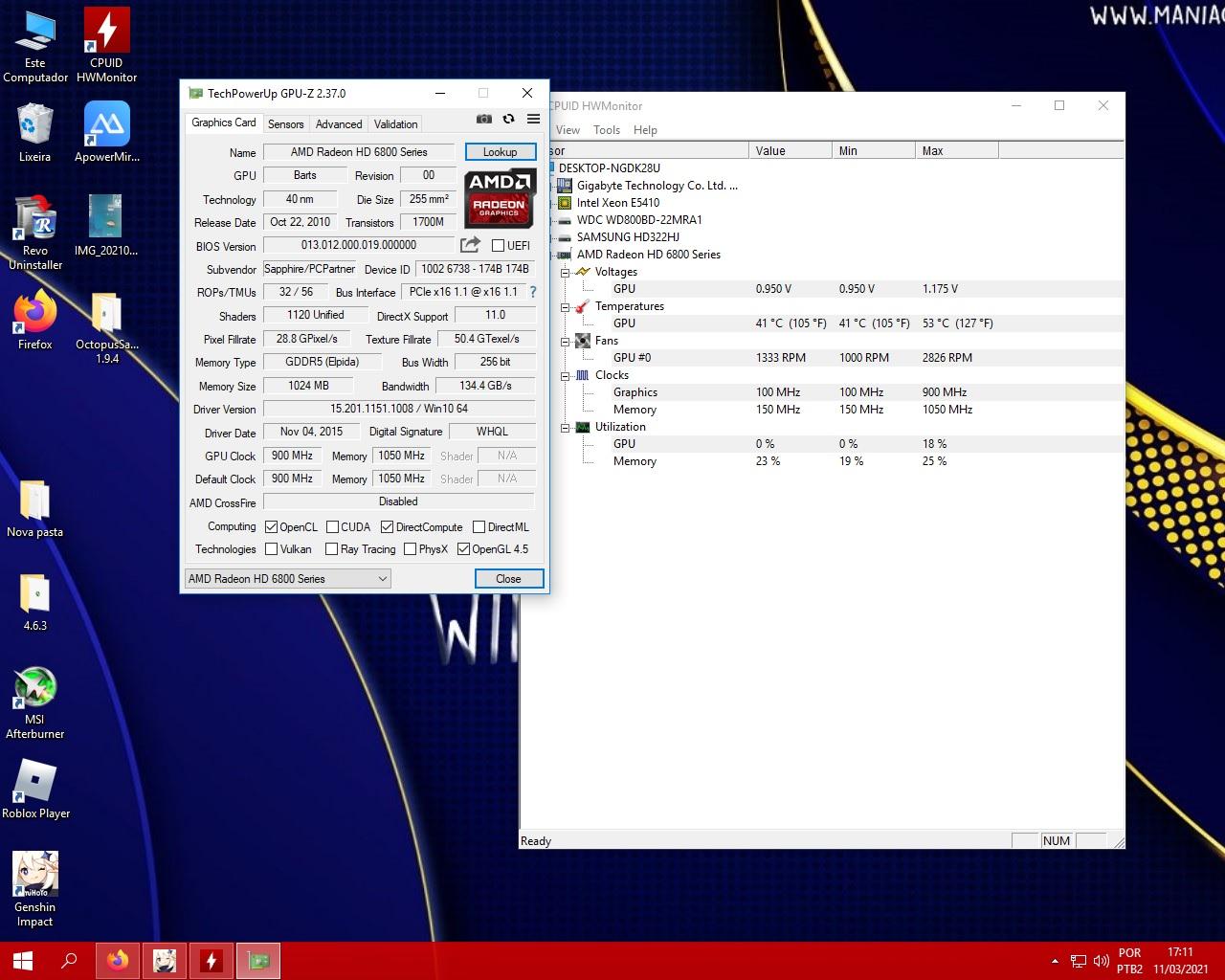Open Revo Uninstaller desktop icon
This screenshot has height=980, width=1225.
[35, 233]
